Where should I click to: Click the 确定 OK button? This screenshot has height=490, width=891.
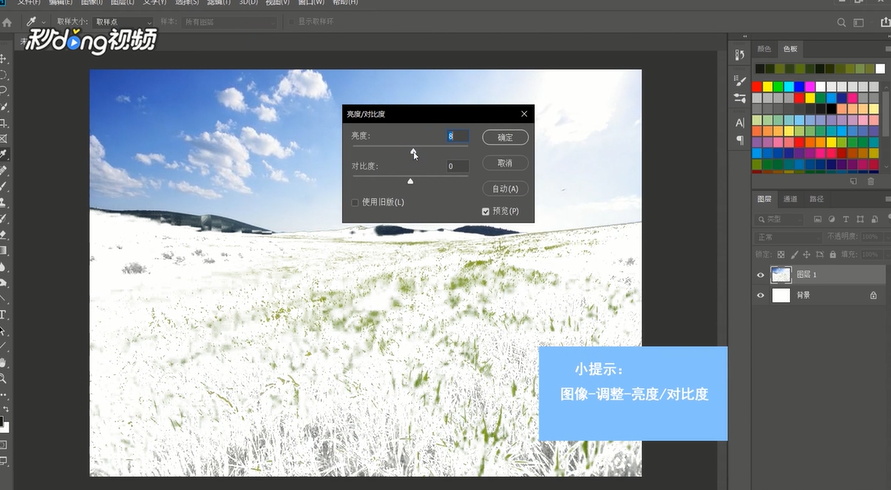505,137
